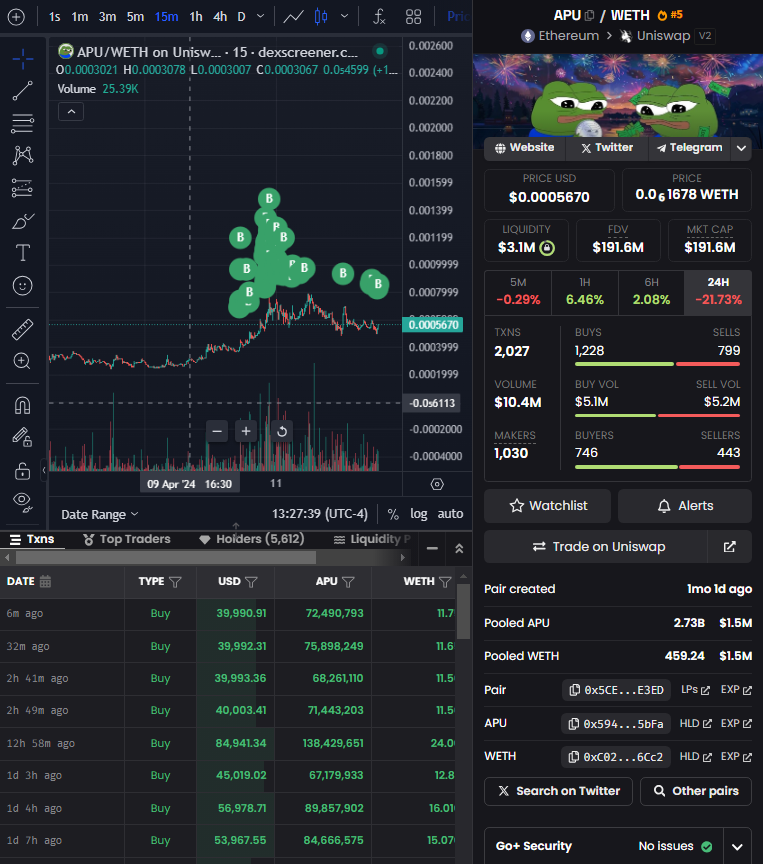Screen dimensions: 763x864
Task: Select the XABCD pattern tool
Action: (23, 155)
